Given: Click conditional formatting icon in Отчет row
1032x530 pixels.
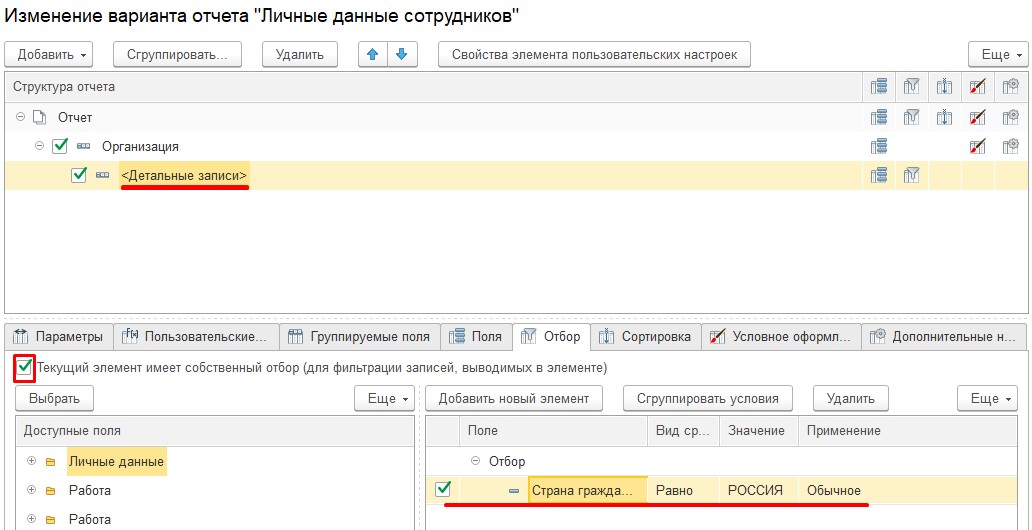Looking at the screenshot, I should pos(977,117).
